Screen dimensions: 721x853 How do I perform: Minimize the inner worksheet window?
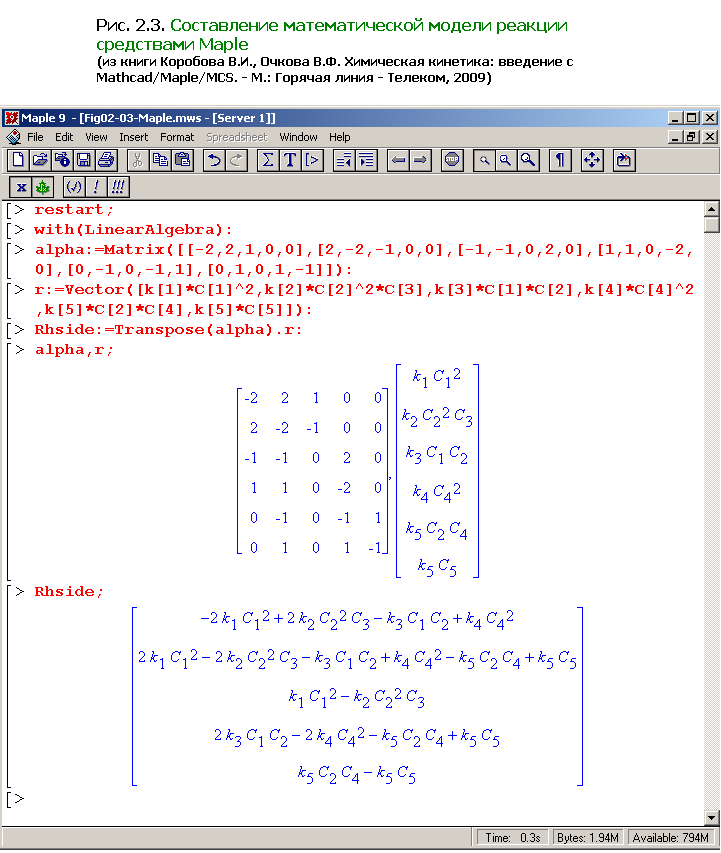pos(675,137)
